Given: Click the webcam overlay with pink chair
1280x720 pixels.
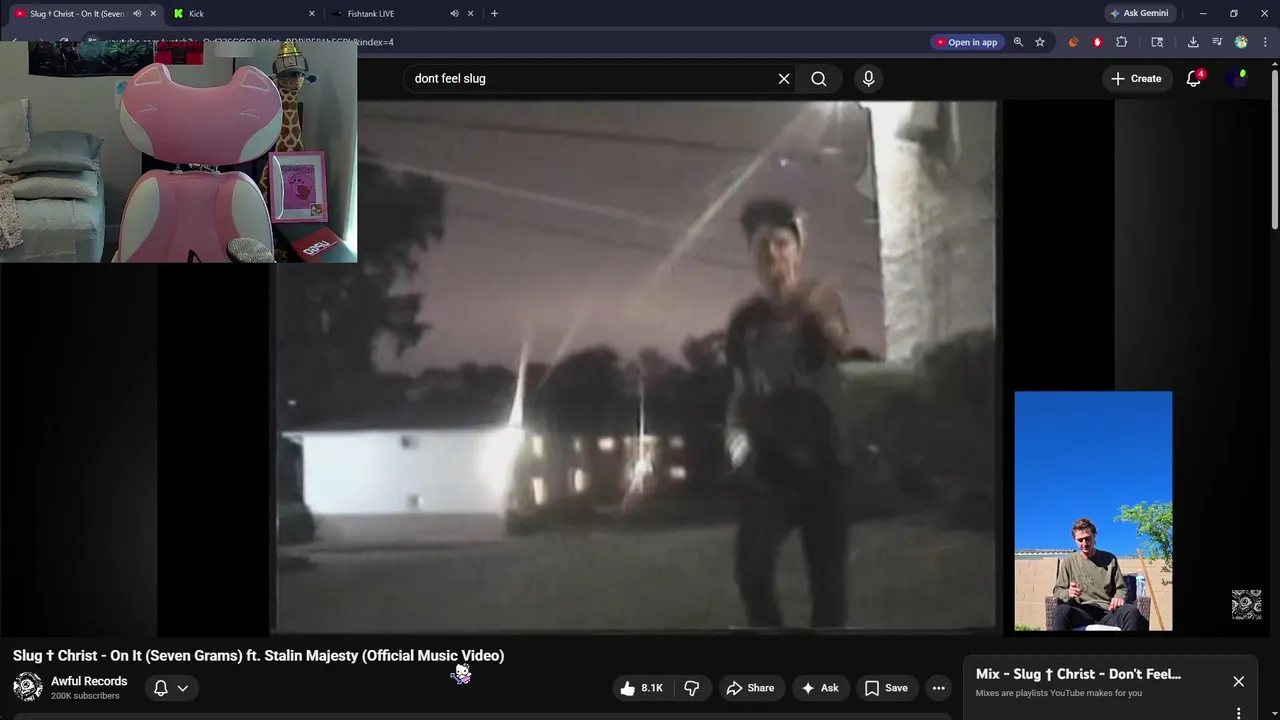Looking at the screenshot, I should click(178, 151).
